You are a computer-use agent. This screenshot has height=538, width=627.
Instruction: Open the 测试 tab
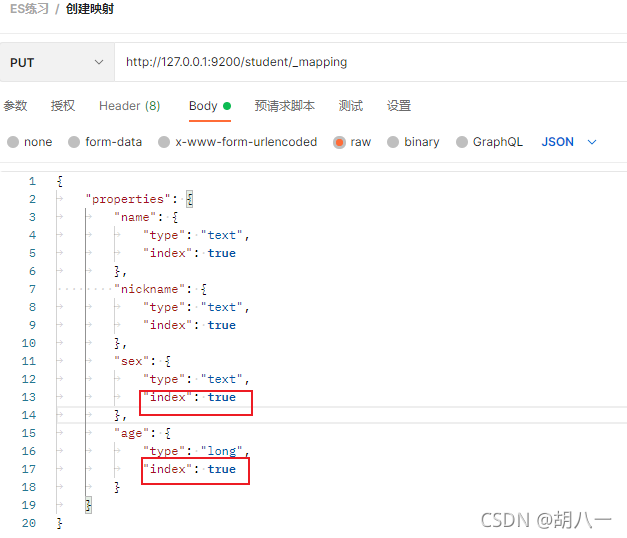tap(351, 106)
